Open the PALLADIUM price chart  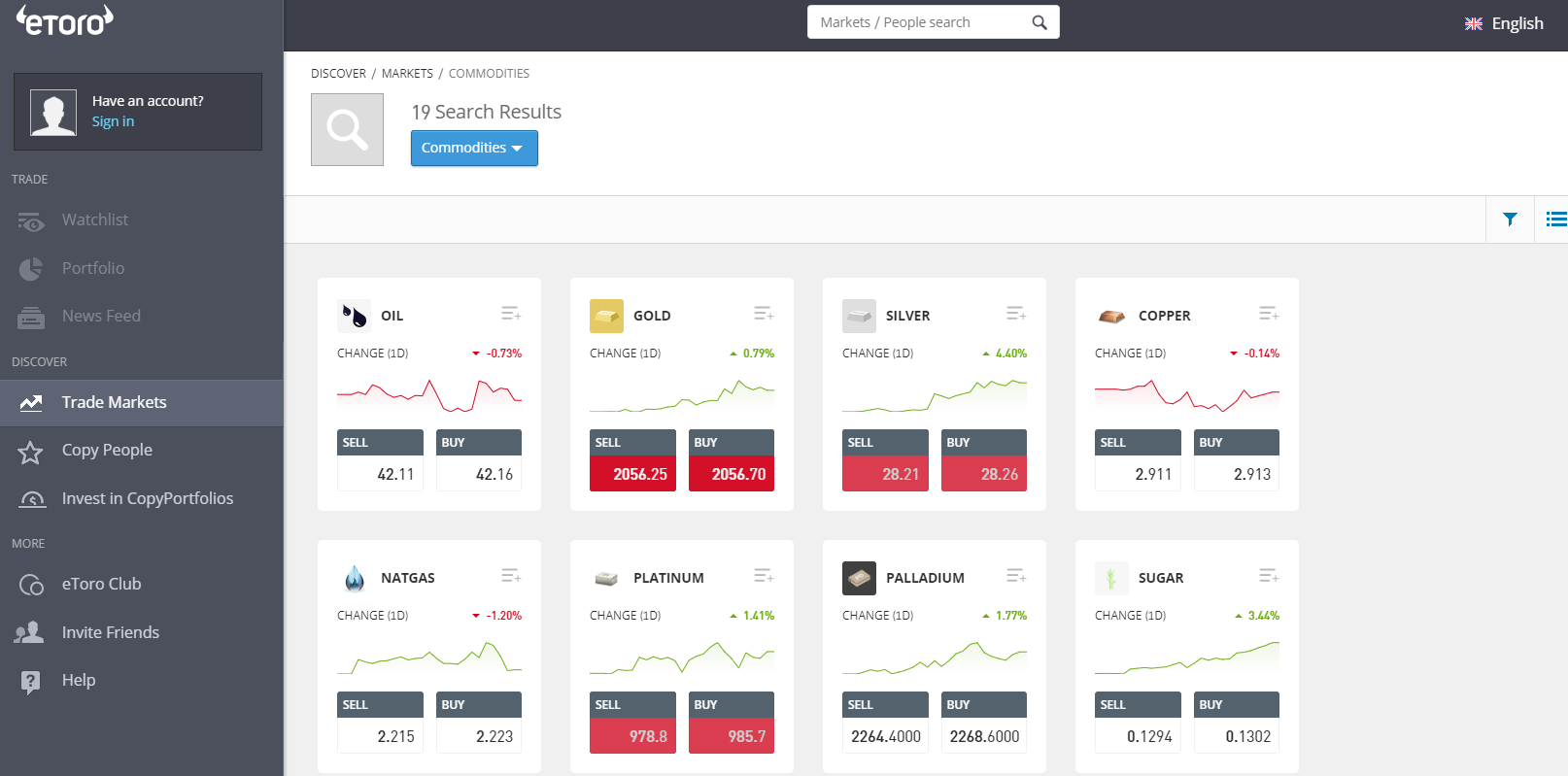(x=935, y=658)
